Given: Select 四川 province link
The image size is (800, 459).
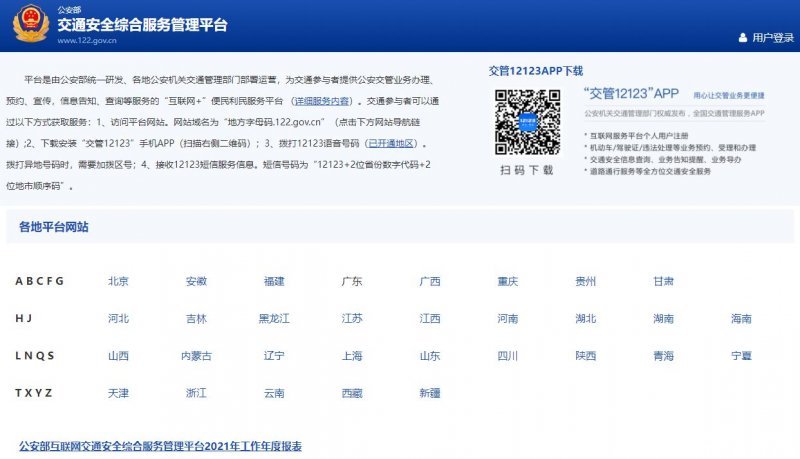Looking at the screenshot, I should pyautogui.click(x=508, y=355).
